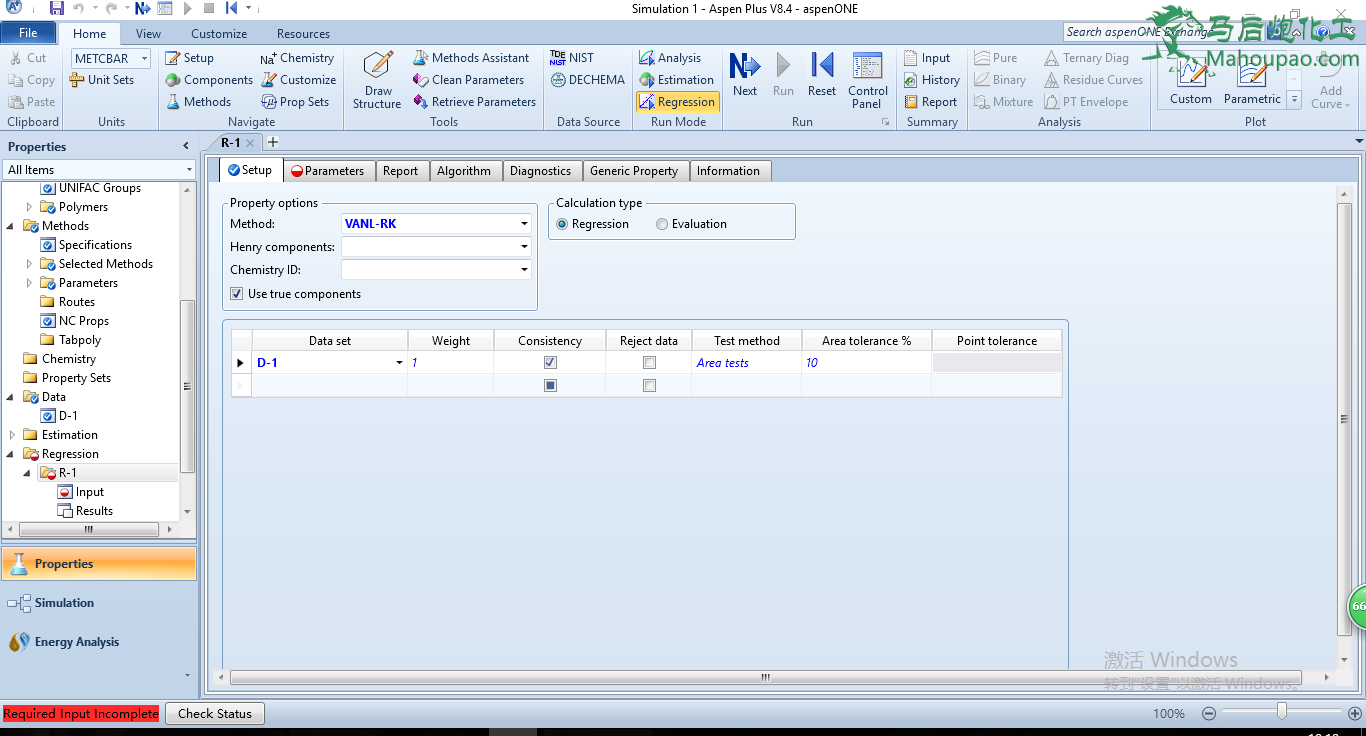Switch to the View ribbon tab

tap(148, 33)
